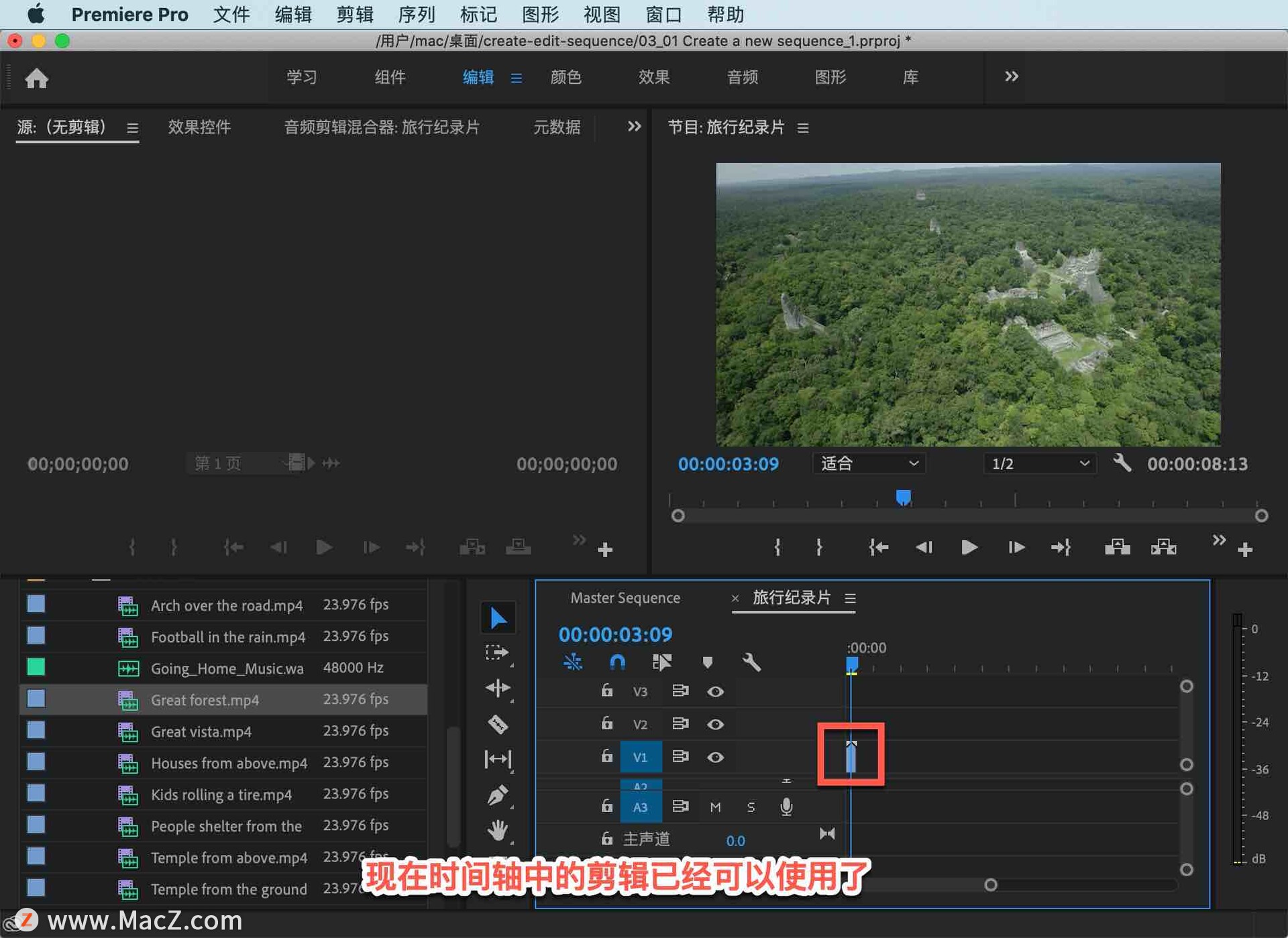The width and height of the screenshot is (1288, 938).
Task: Switch to the Master Sequence tab
Action: [x=625, y=597]
